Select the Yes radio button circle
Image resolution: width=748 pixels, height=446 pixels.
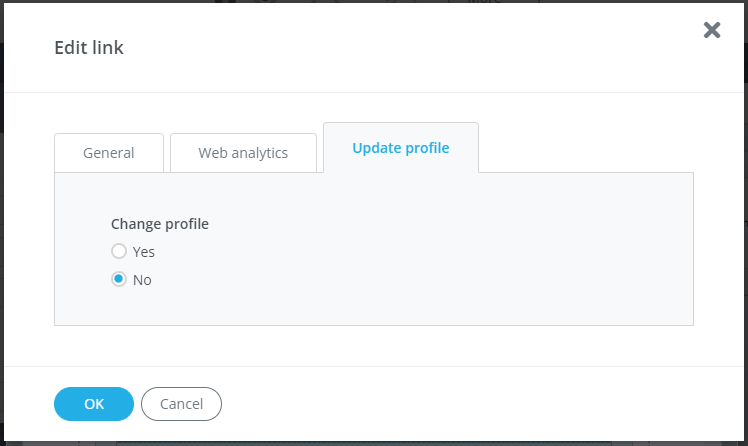[119, 251]
